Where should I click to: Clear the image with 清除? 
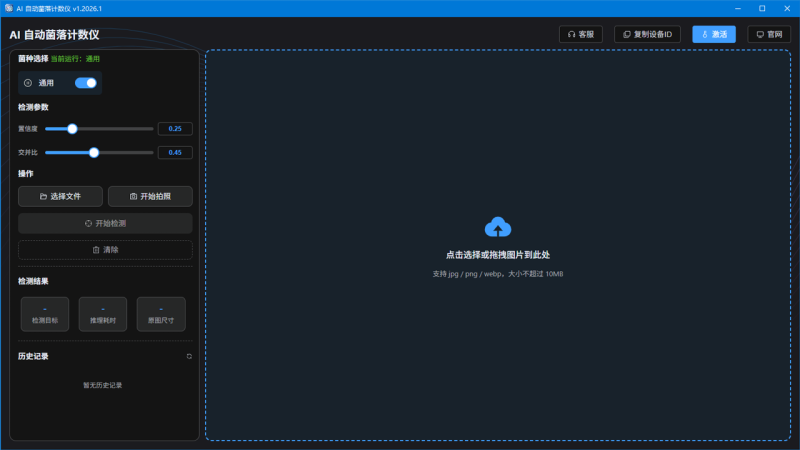coord(105,250)
